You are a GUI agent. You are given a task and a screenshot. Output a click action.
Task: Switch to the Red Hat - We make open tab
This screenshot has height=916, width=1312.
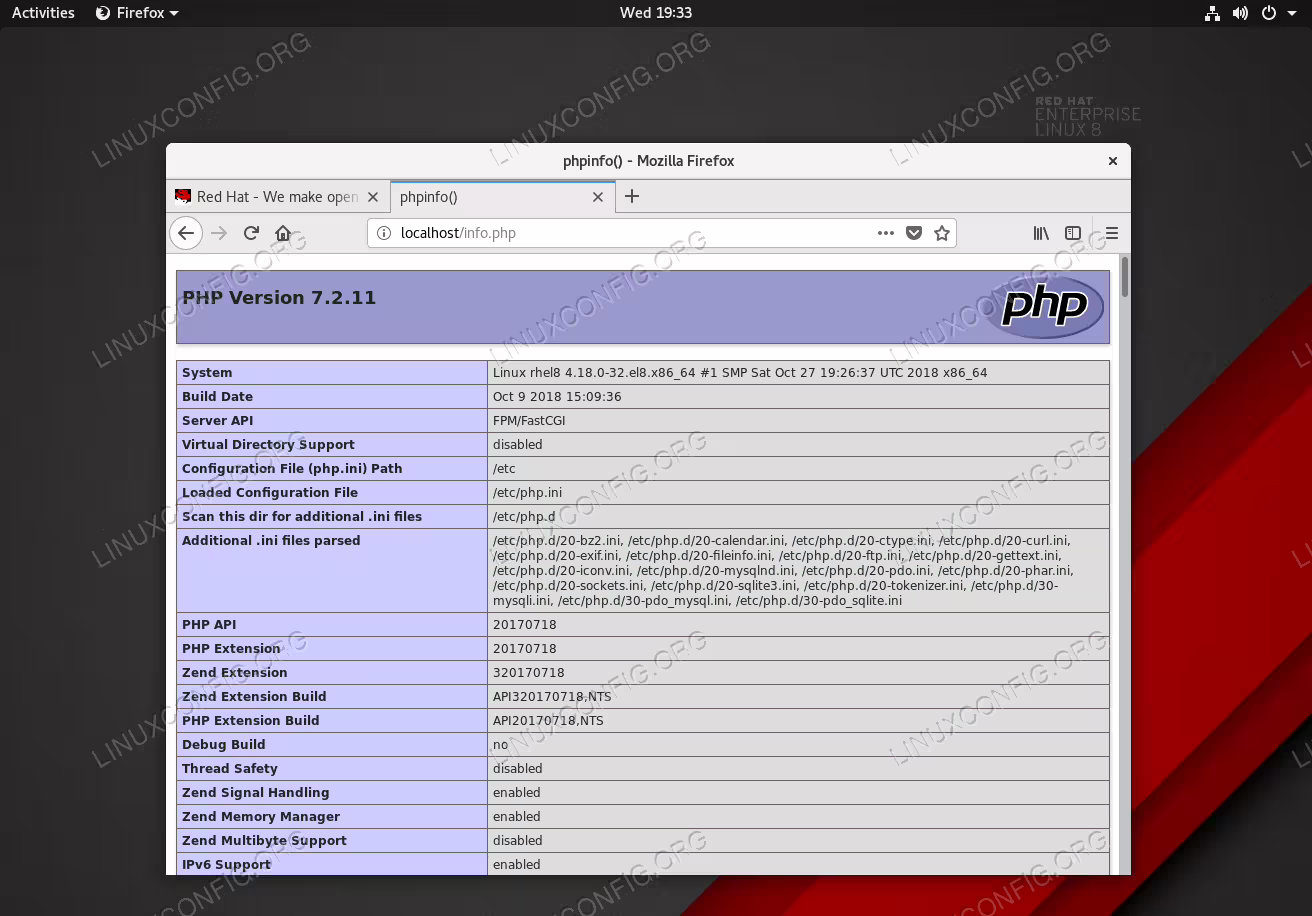click(277, 197)
